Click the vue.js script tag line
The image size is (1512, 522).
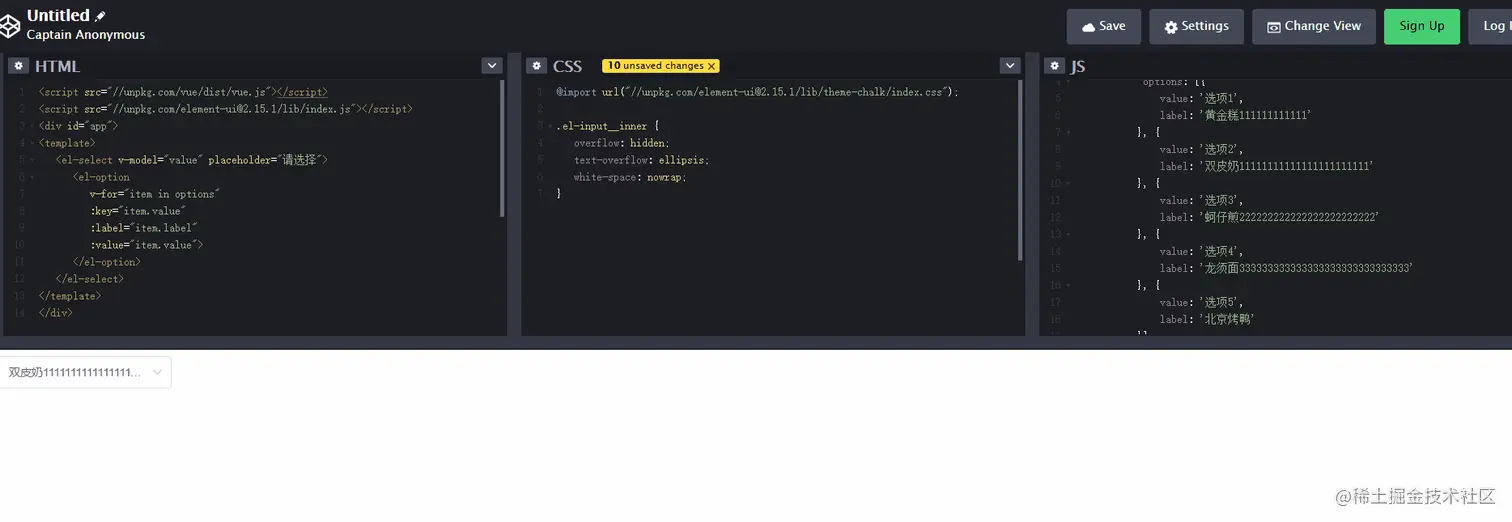pyautogui.click(x=183, y=92)
